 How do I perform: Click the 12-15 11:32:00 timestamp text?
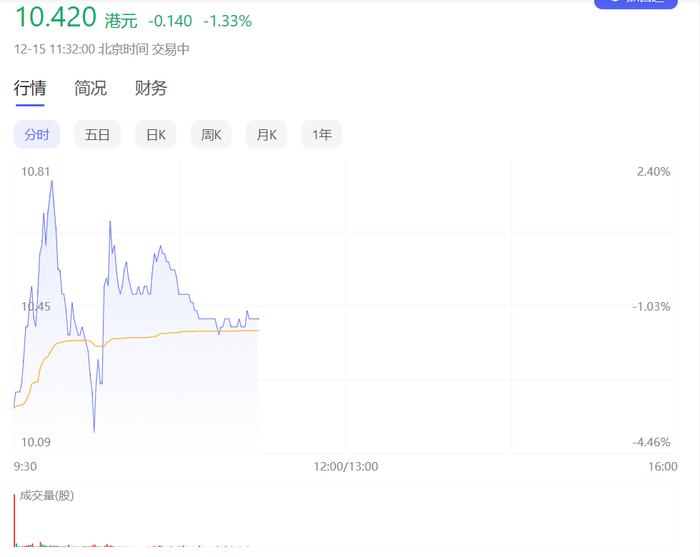(54, 49)
